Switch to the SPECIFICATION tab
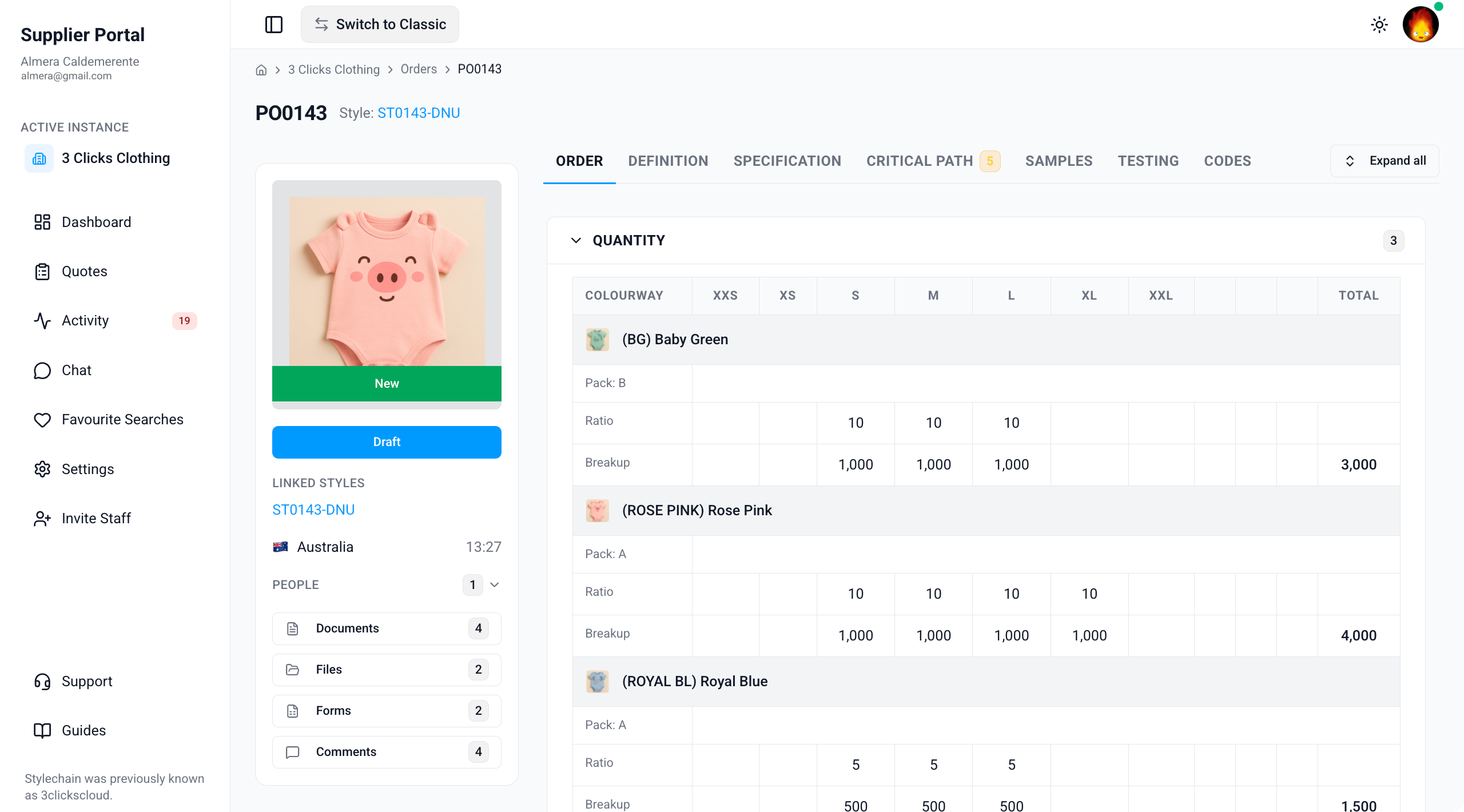1464x812 pixels. click(x=787, y=161)
